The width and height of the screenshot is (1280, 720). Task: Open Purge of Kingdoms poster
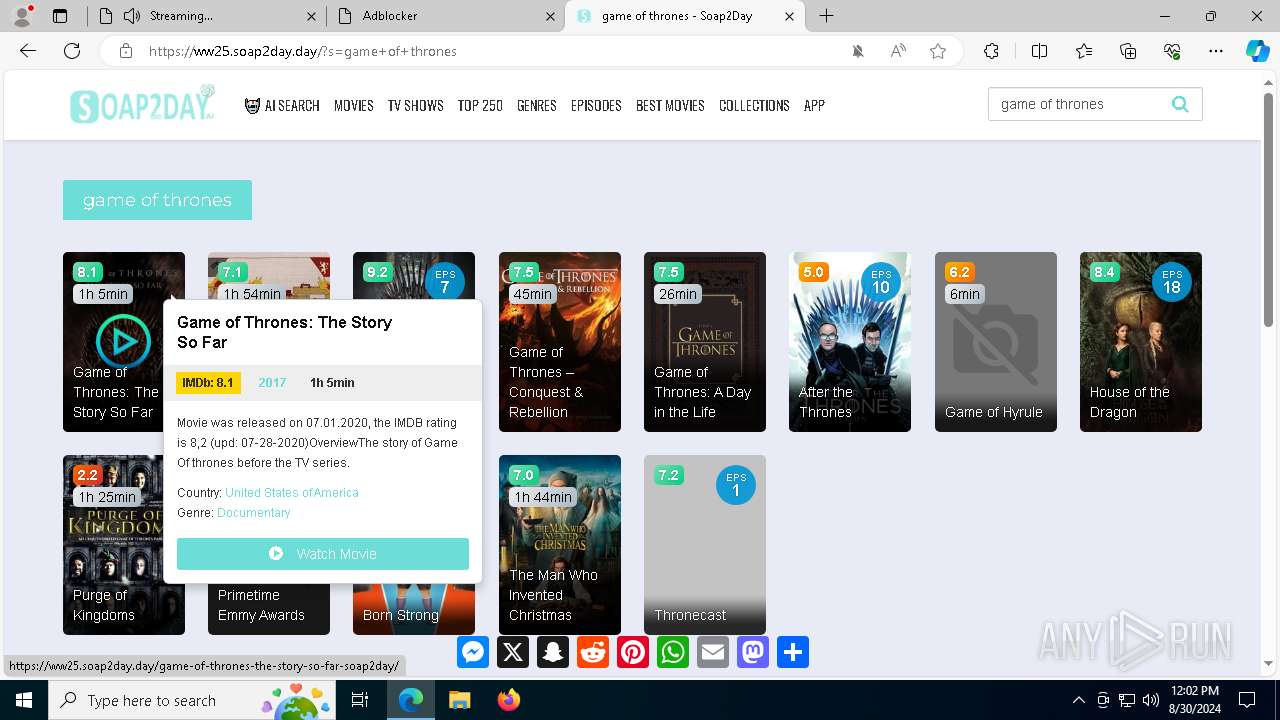pos(114,545)
